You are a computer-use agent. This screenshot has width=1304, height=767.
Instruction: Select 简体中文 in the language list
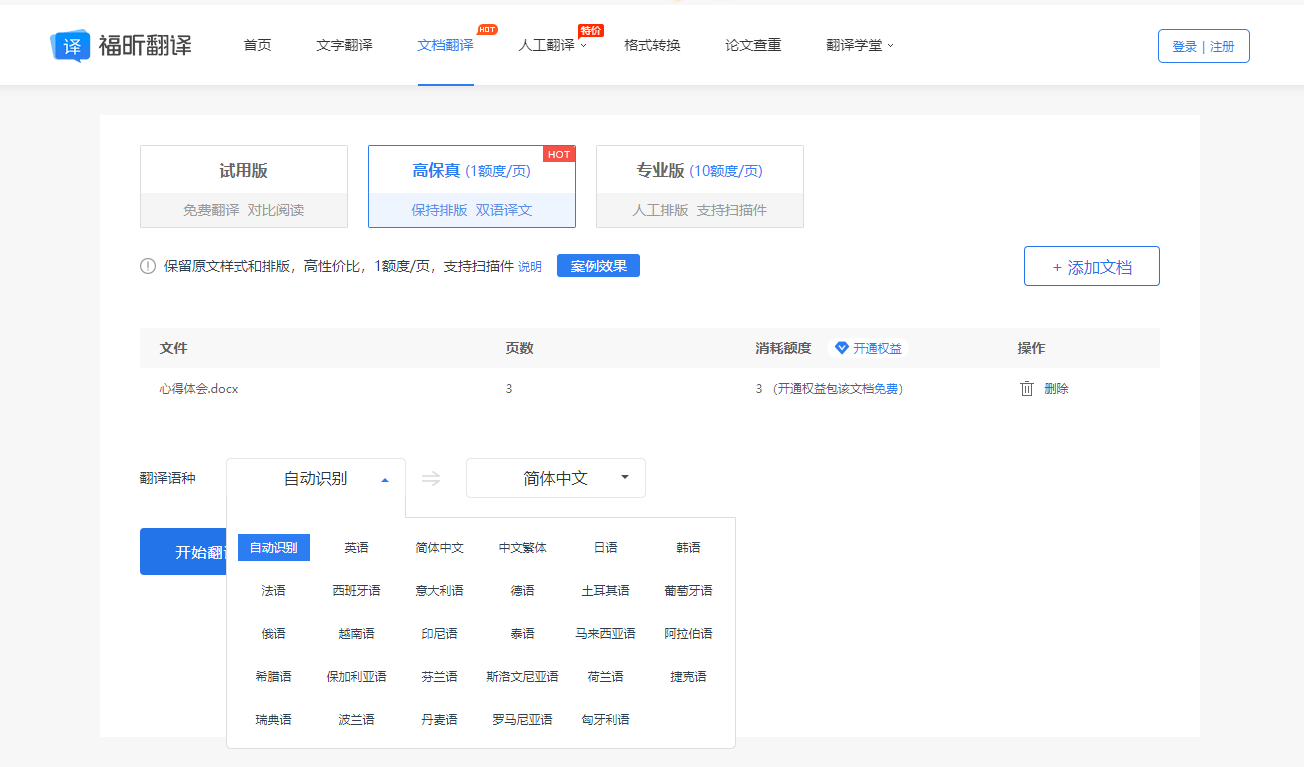[440, 548]
